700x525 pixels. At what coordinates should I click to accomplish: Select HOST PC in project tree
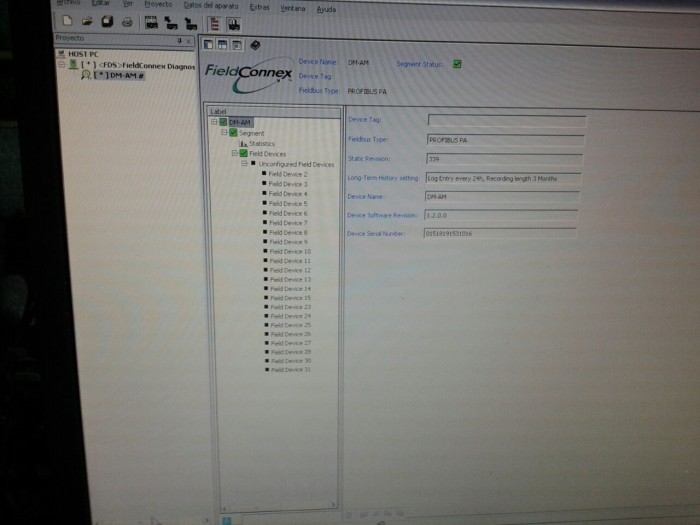[x=83, y=54]
